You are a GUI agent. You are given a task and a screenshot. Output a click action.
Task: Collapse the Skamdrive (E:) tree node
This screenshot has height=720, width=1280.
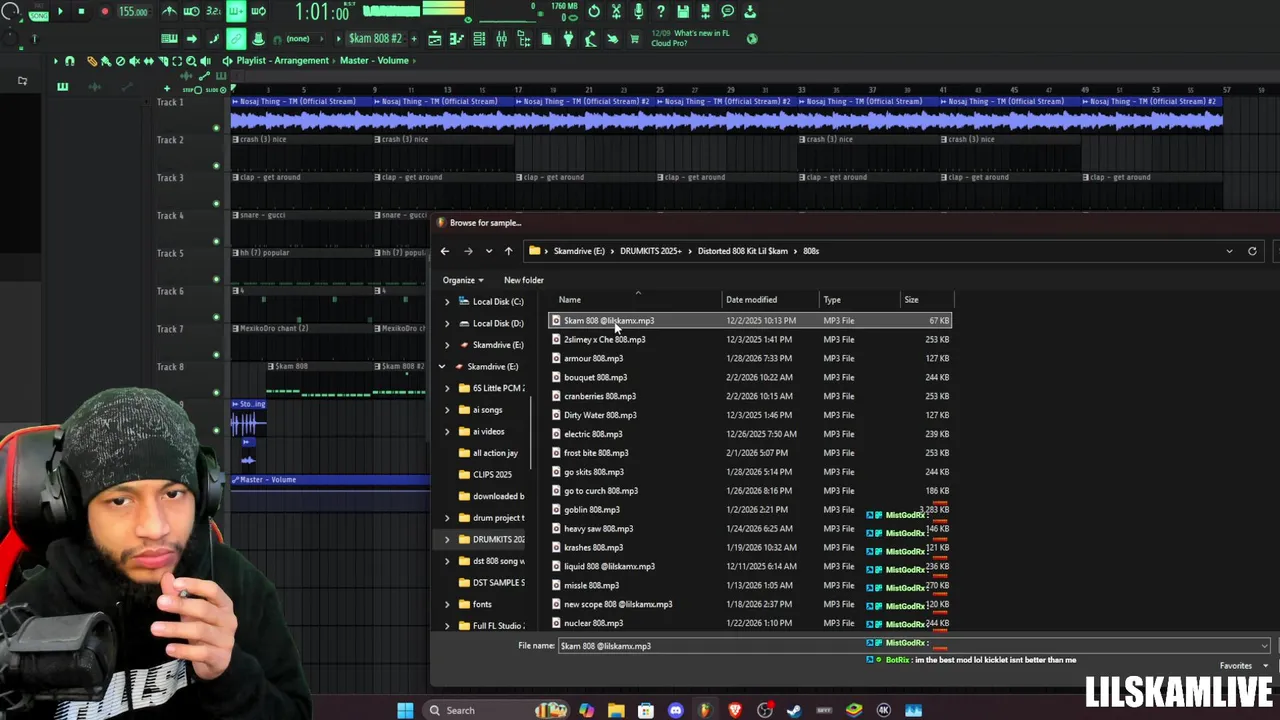(442, 367)
